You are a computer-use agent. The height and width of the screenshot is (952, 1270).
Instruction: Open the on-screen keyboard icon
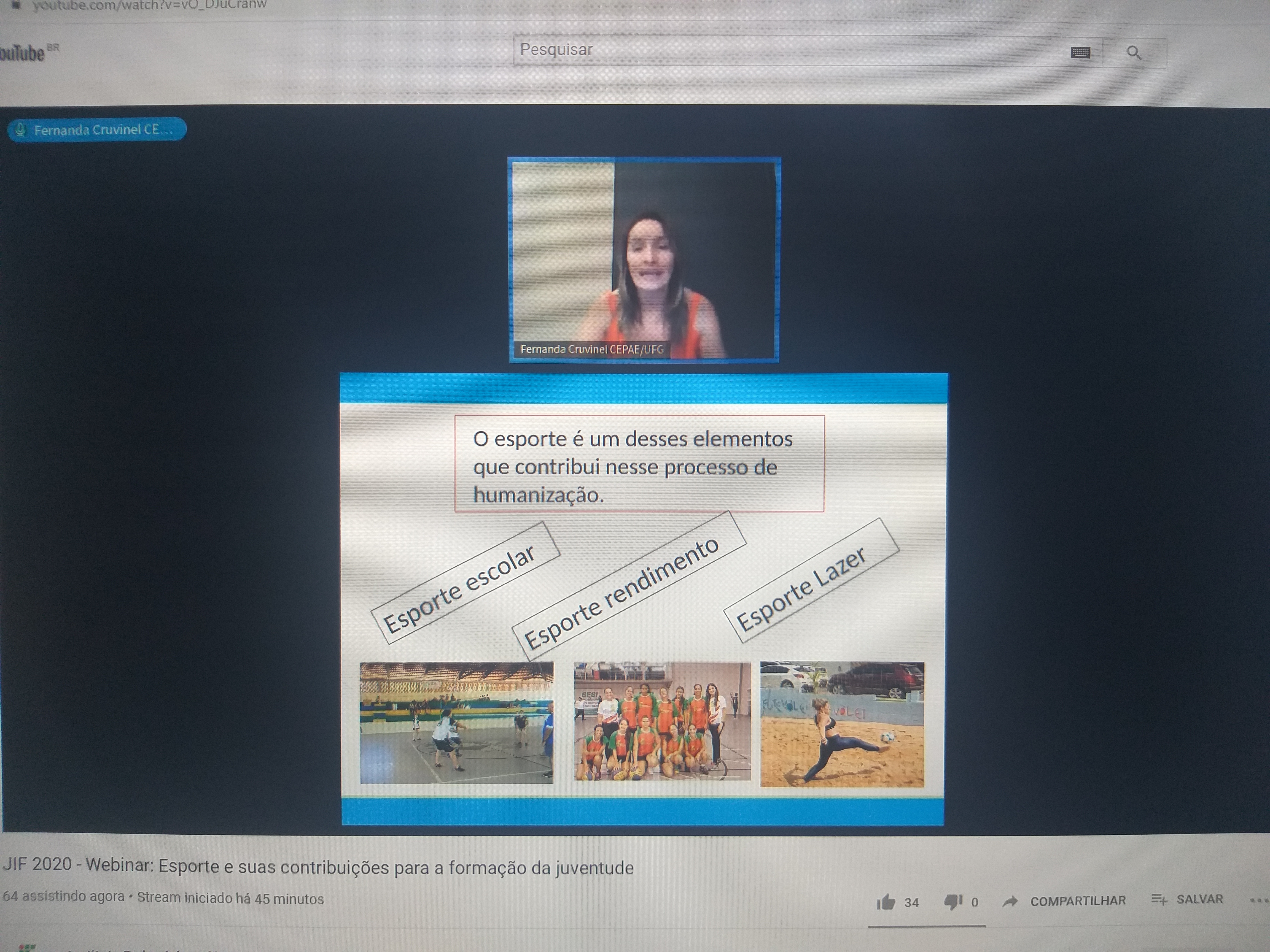pos(1081,53)
